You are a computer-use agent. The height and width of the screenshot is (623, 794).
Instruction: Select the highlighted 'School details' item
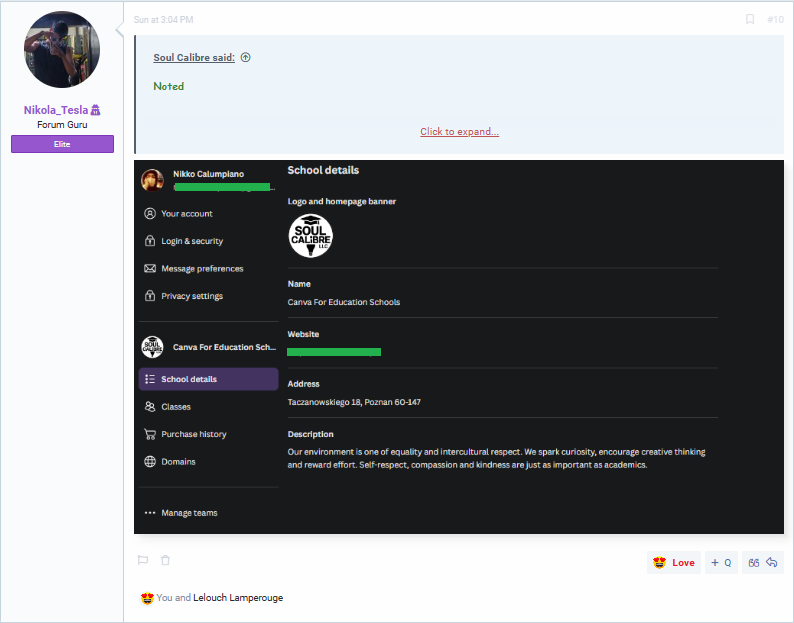[x=209, y=379]
